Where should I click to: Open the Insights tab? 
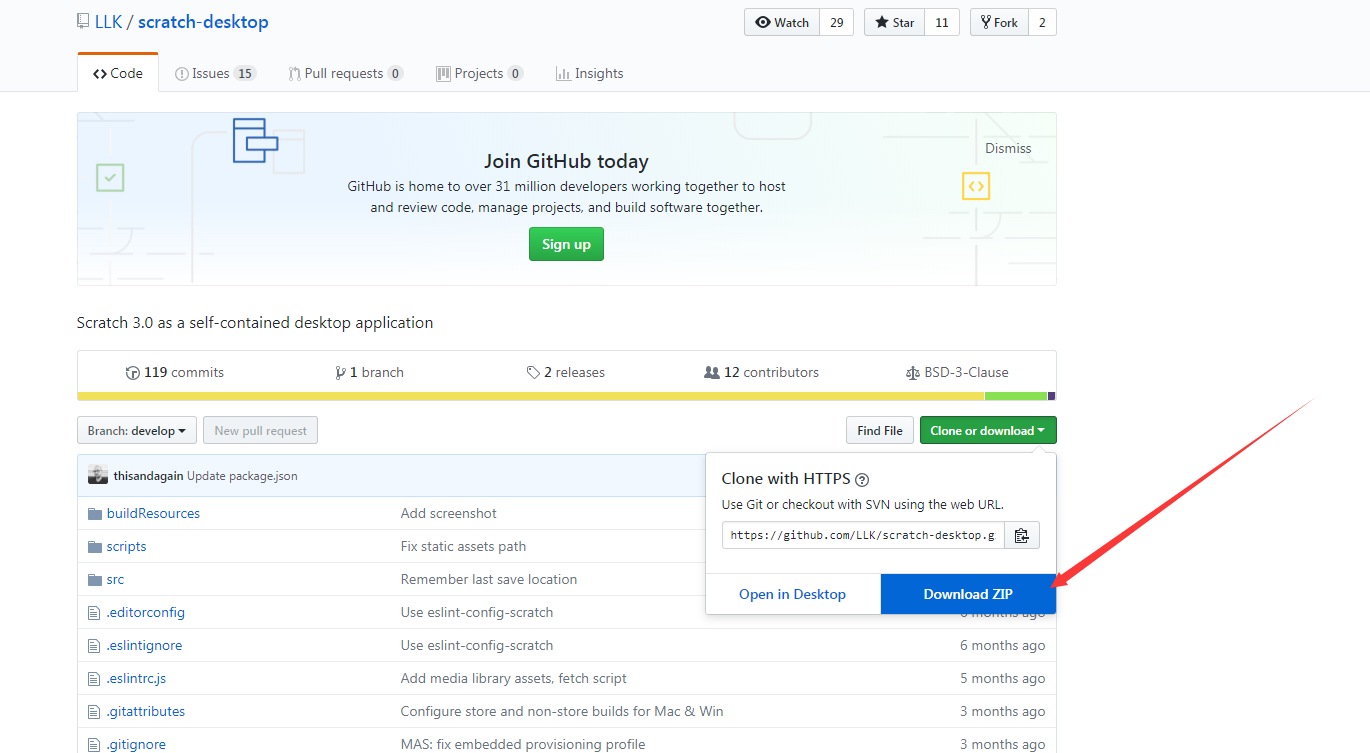coord(590,73)
